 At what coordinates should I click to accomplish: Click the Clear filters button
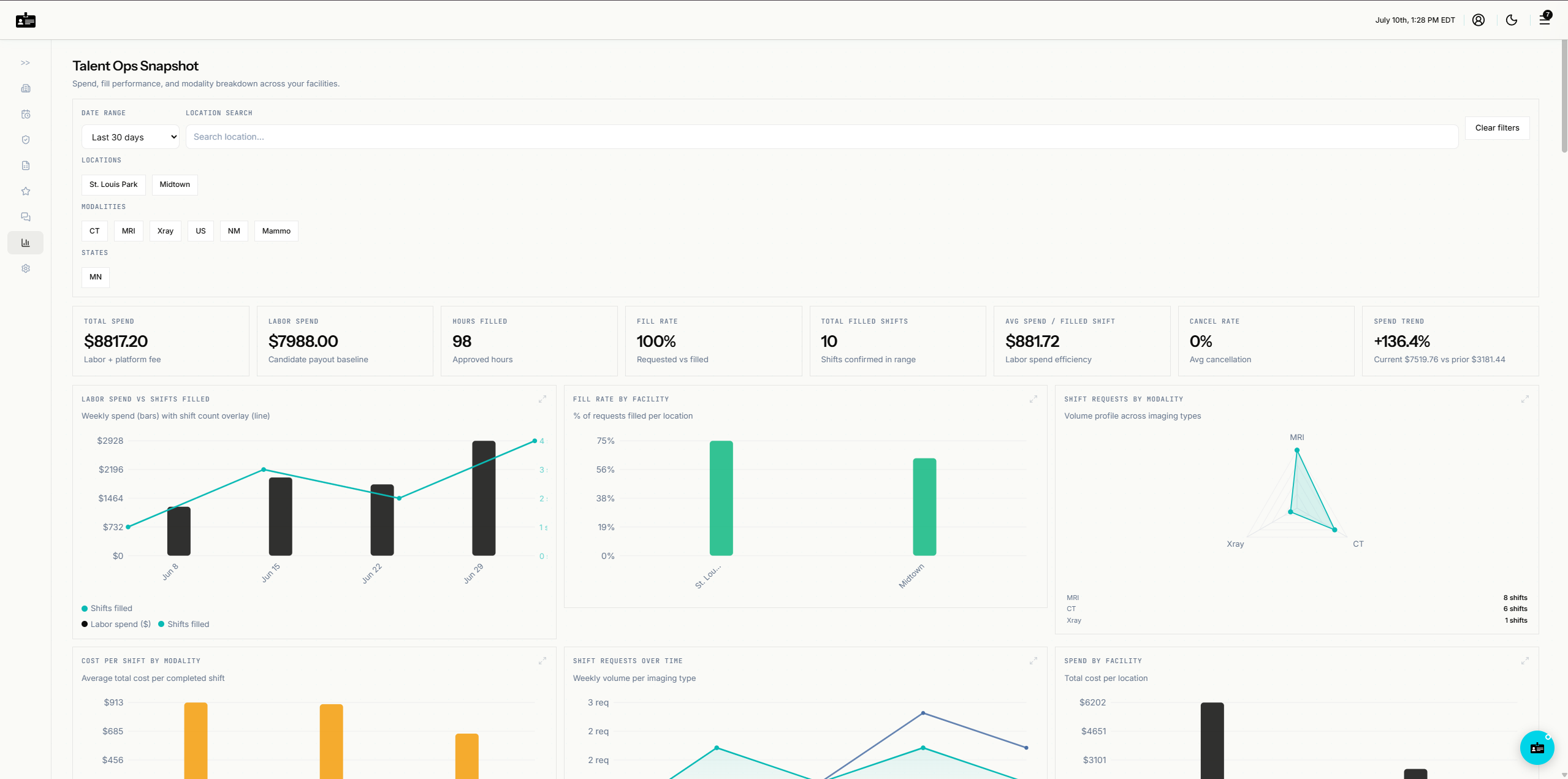(x=1497, y=128)
